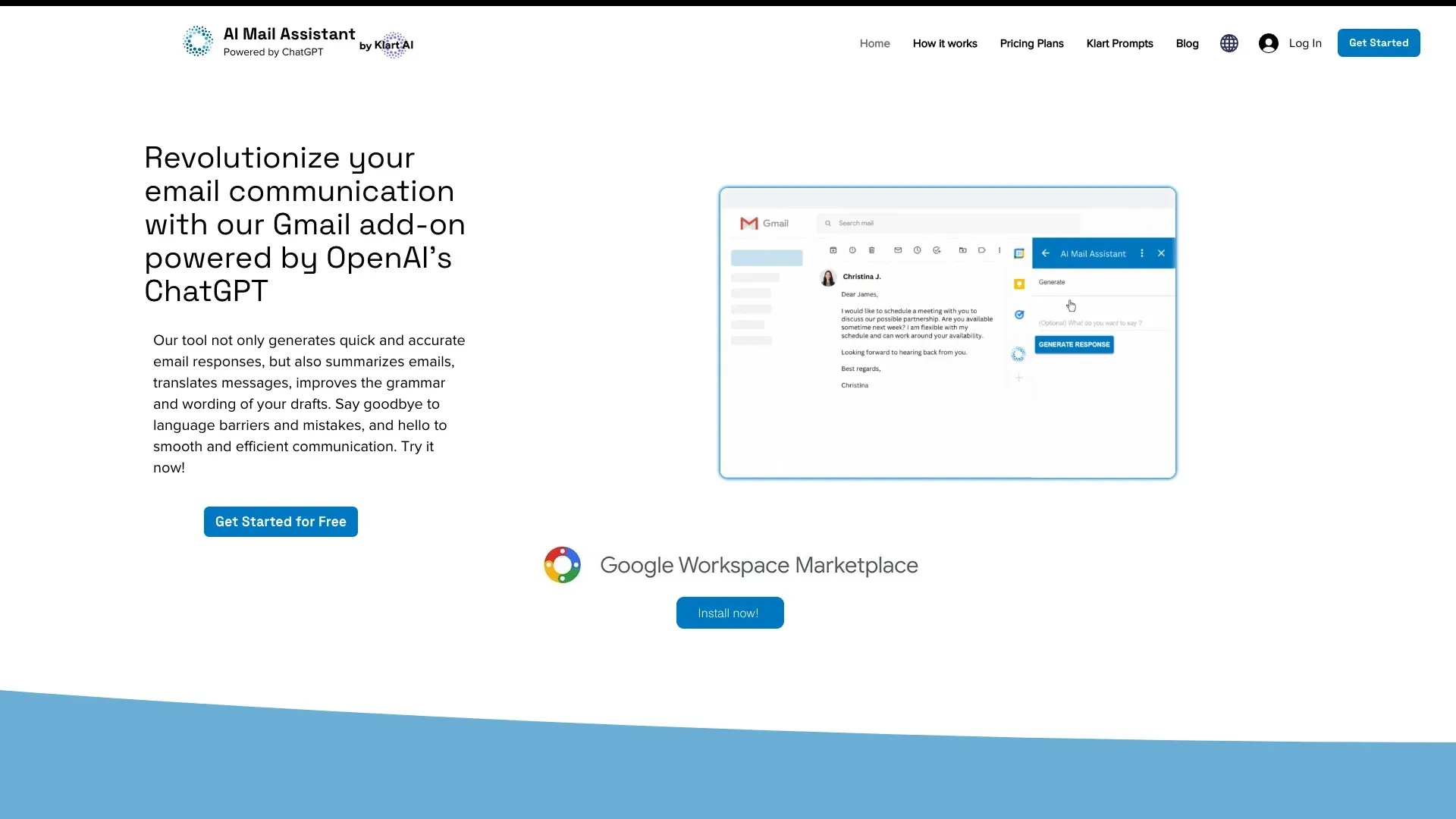Open the Klart Prompts page
This screenshot has width=1456, height=819.
click(1119, 43)
